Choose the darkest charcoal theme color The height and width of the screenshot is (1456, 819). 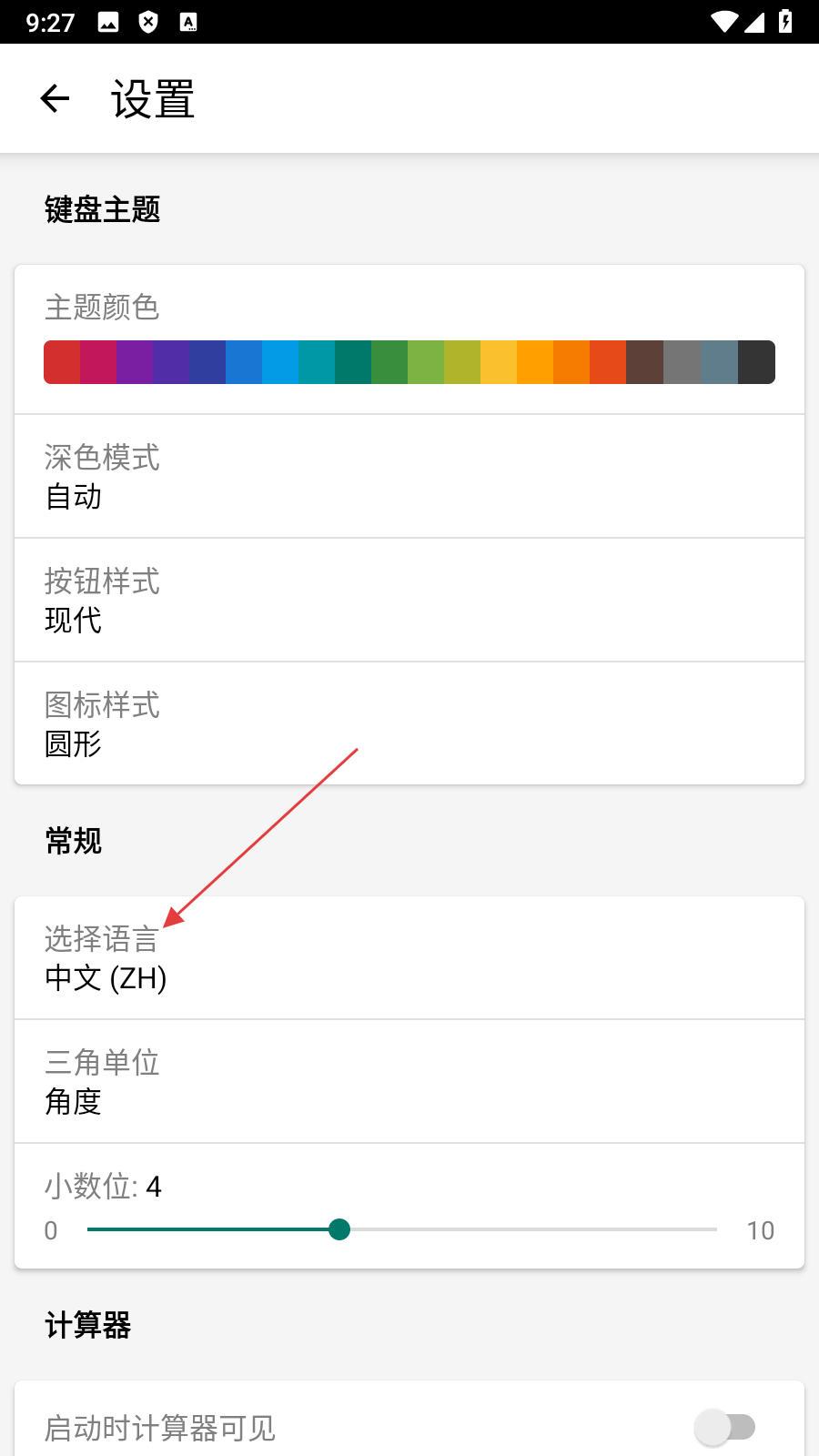click(x=756, y=362)
